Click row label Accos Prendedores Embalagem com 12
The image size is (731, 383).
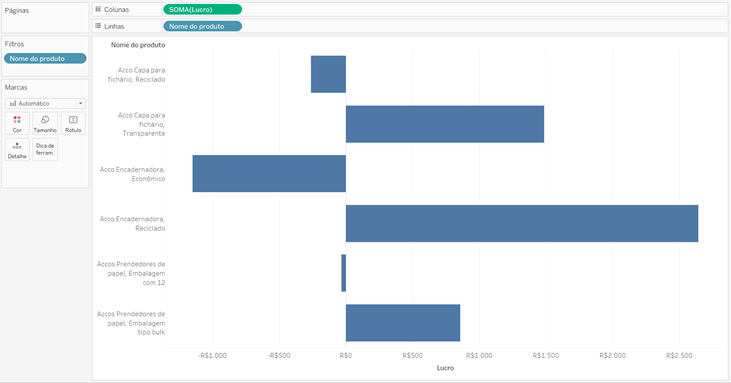pyautogui.click(x=131, y=273)
